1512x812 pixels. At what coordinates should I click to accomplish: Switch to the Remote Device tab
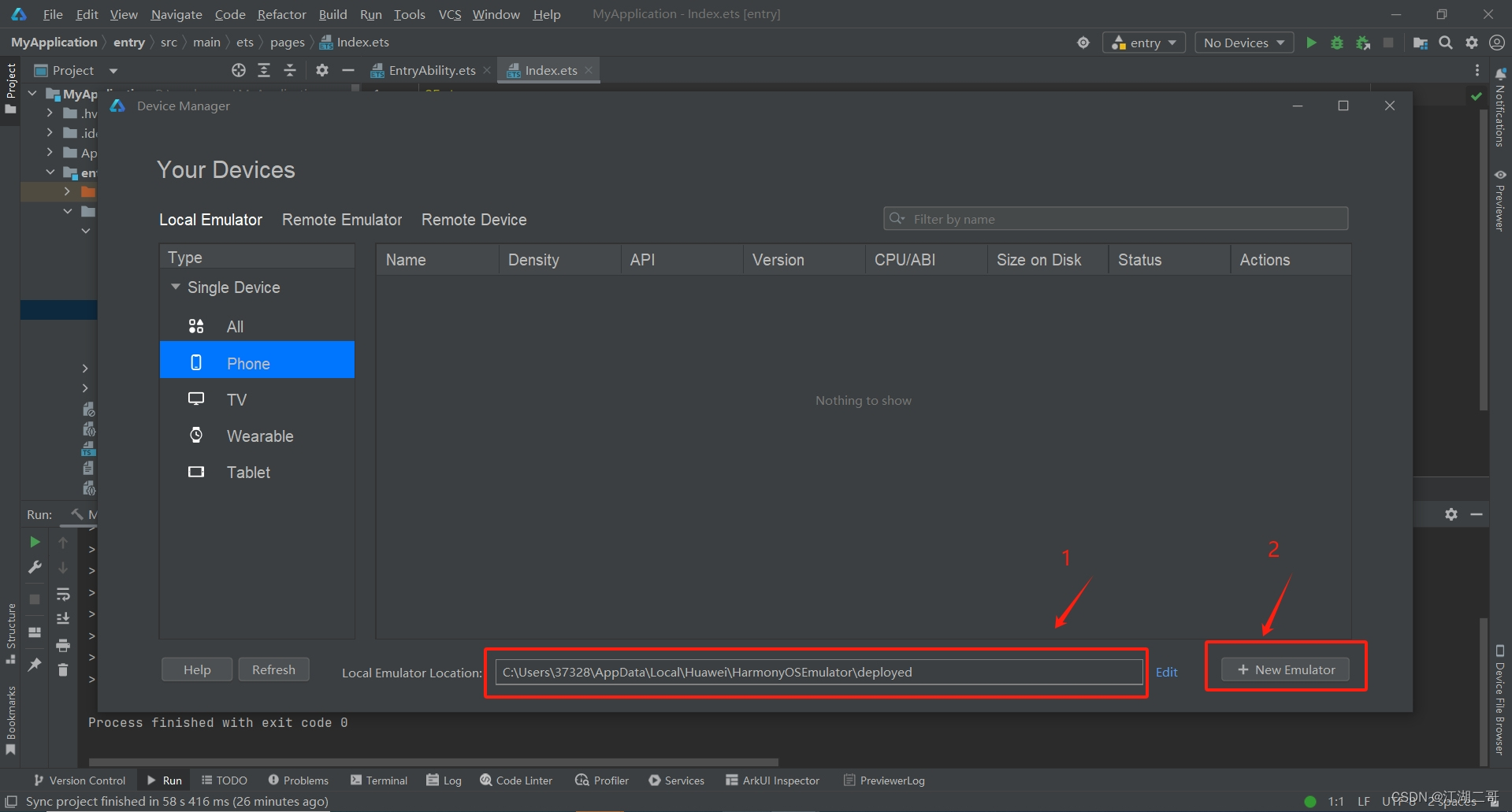[474, 220]
